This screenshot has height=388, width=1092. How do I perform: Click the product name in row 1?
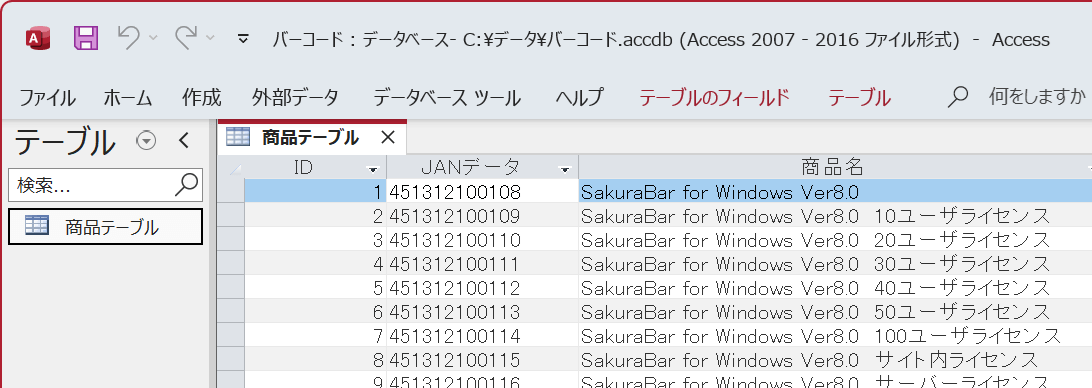tap(835, 191)
